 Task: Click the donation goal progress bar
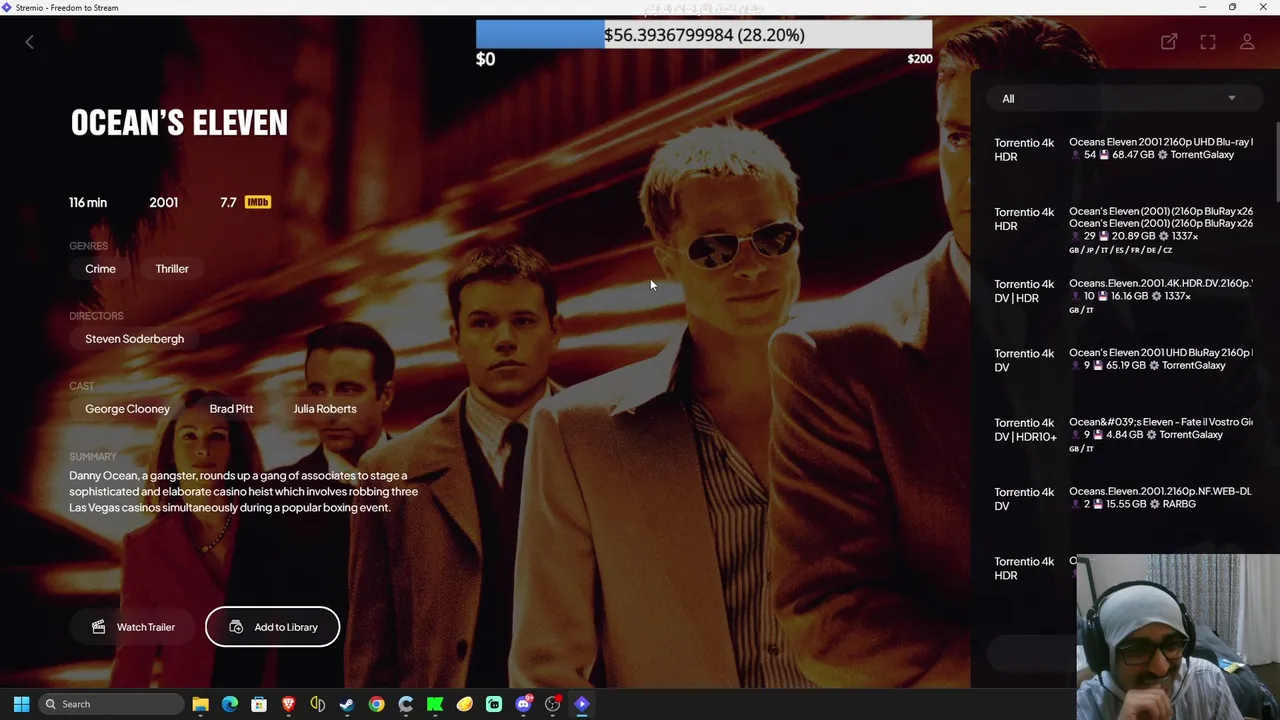704,35
